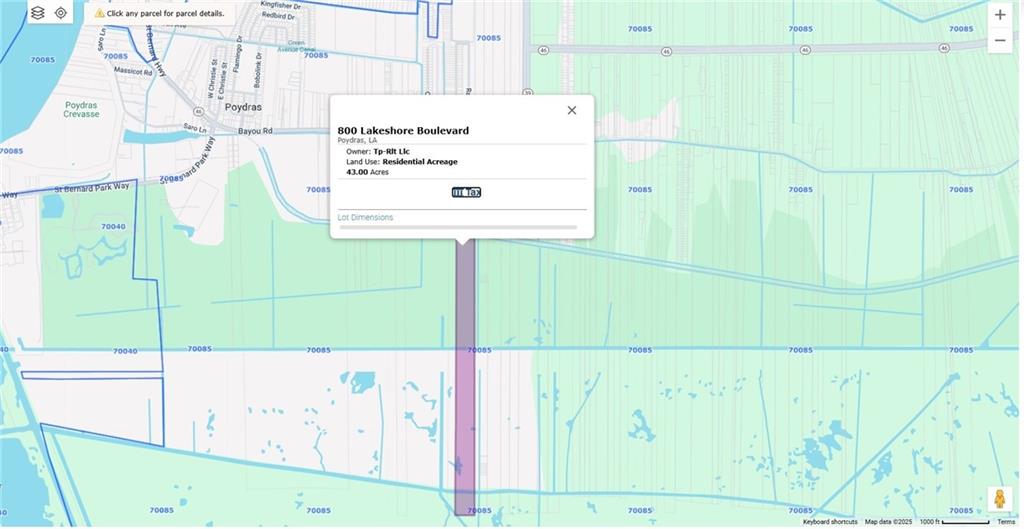1024x529 pixels.
Task: Click the Tax button in parcel popup
Action: coord(466,192)
